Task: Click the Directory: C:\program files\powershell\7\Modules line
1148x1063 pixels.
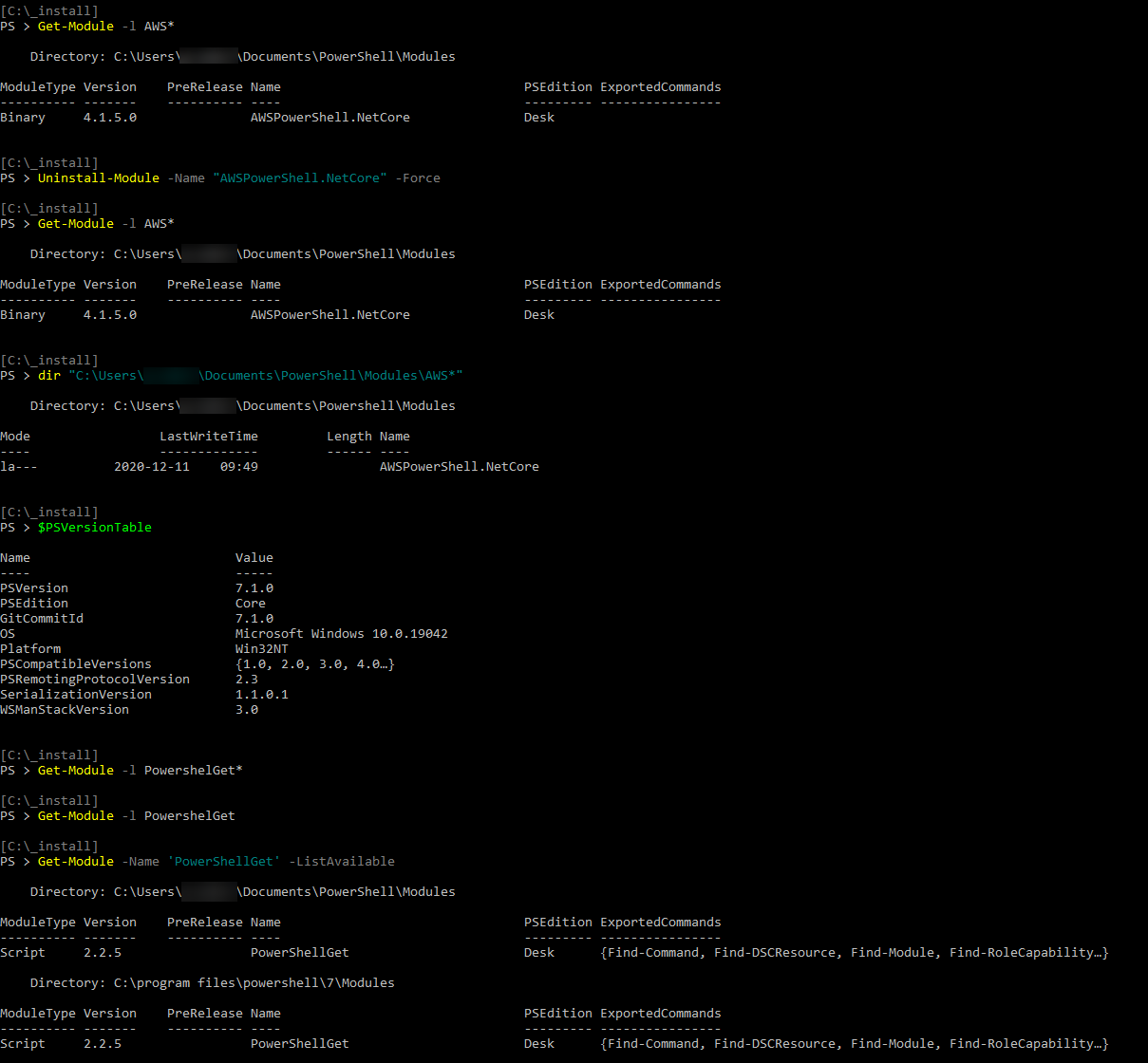Action: coord(213,982)
